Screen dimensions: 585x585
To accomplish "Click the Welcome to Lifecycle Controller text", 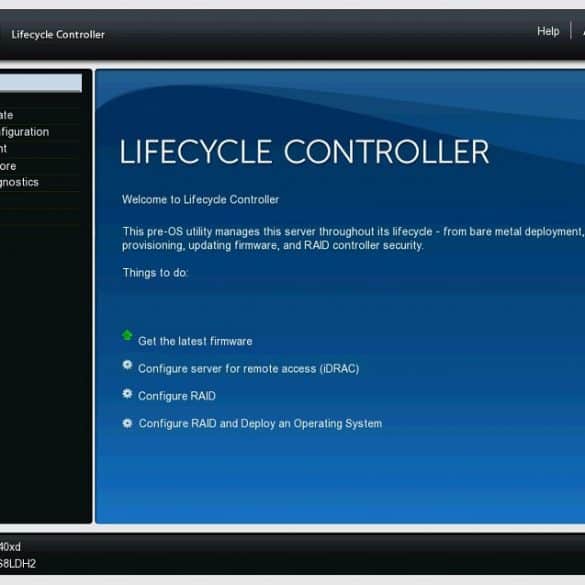I will pyautogui.click(x=200, y=200).
